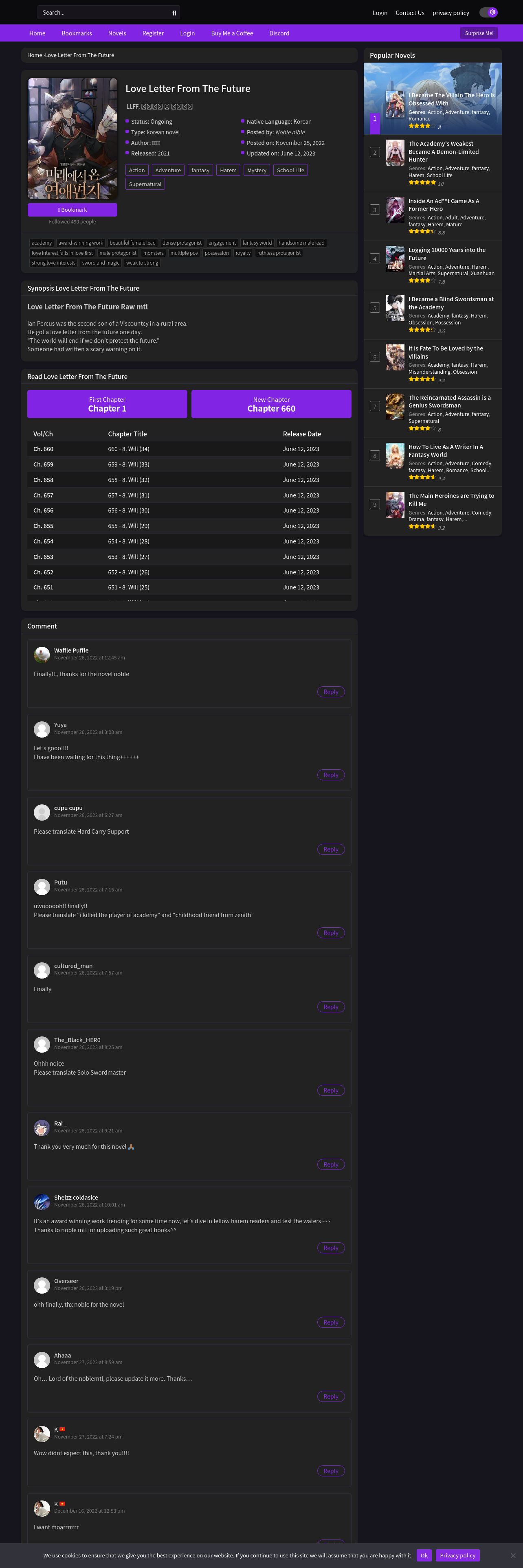Click the Reincarnated Assassin cover thumbnail
The height and width of the screenshot is (1568, 523).
[395, 406]
